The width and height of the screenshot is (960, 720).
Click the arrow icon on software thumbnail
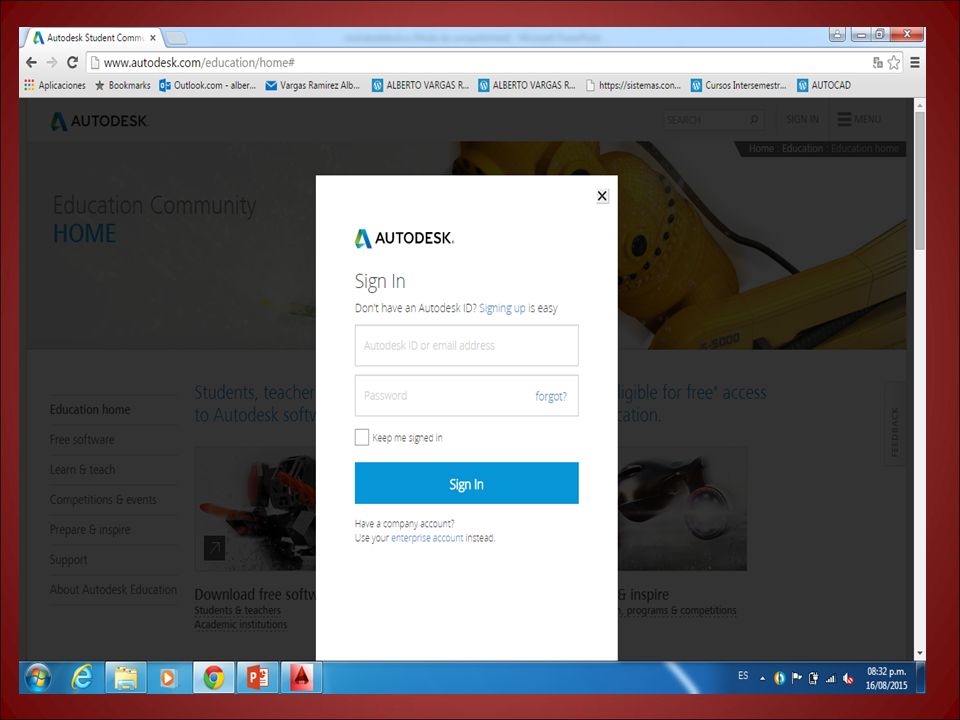(x=214, y=548)
